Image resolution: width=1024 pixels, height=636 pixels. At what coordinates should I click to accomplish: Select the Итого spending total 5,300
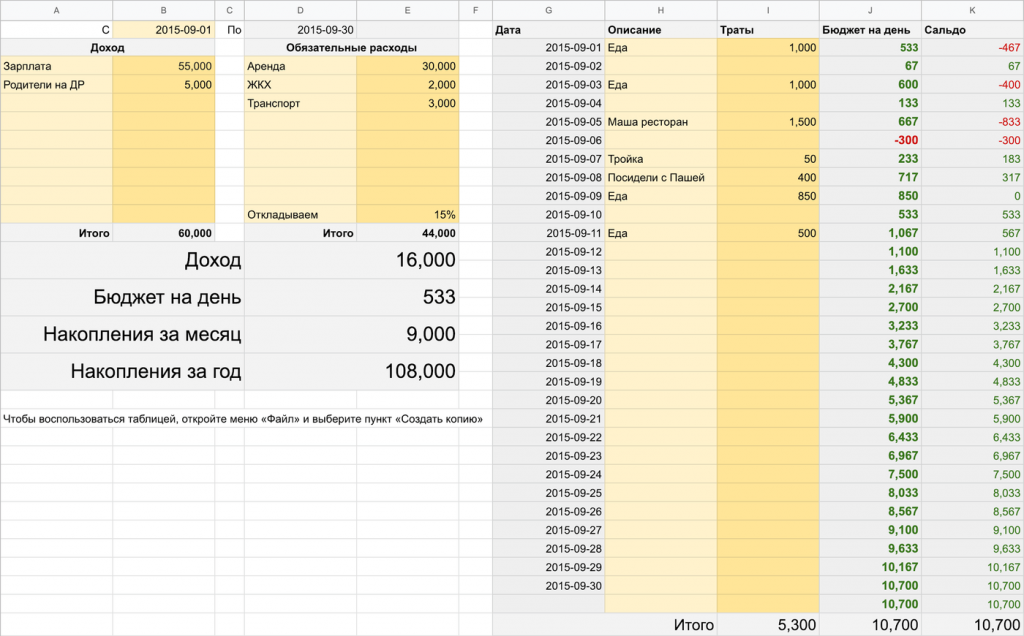point(767,625)
